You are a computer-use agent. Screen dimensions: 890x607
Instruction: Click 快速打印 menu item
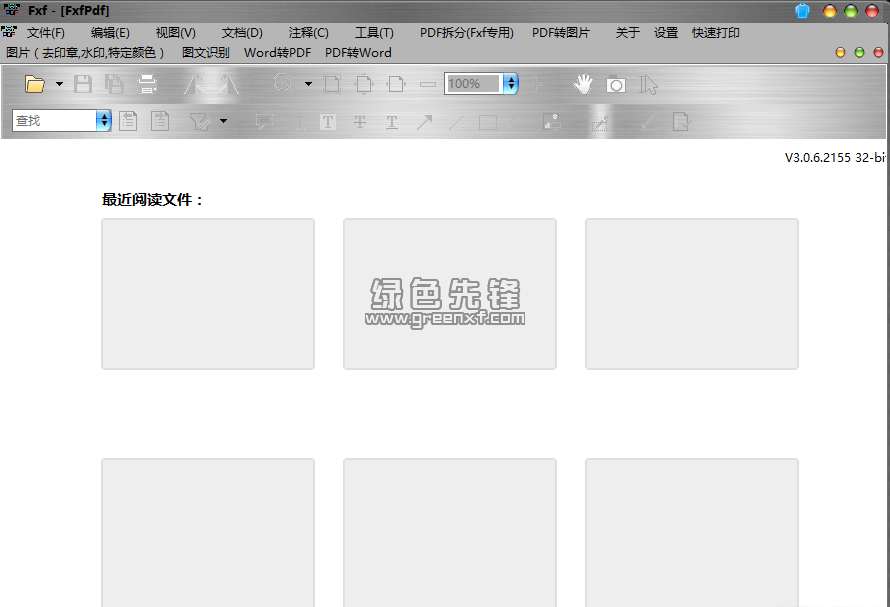(x=715, y=33)
